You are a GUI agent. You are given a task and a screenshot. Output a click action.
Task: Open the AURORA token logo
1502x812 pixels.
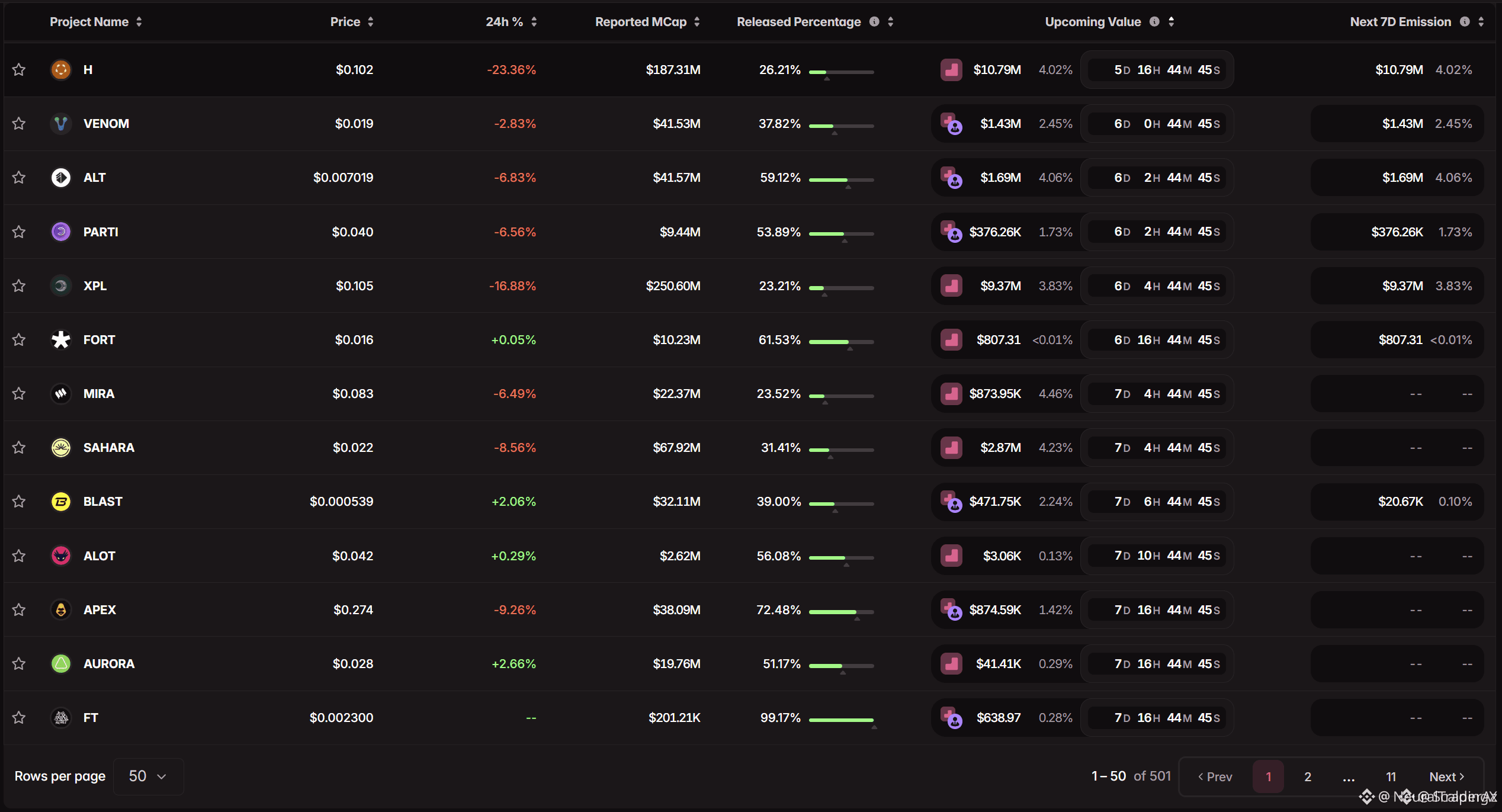pyautogui.click(x=60, y=664)
